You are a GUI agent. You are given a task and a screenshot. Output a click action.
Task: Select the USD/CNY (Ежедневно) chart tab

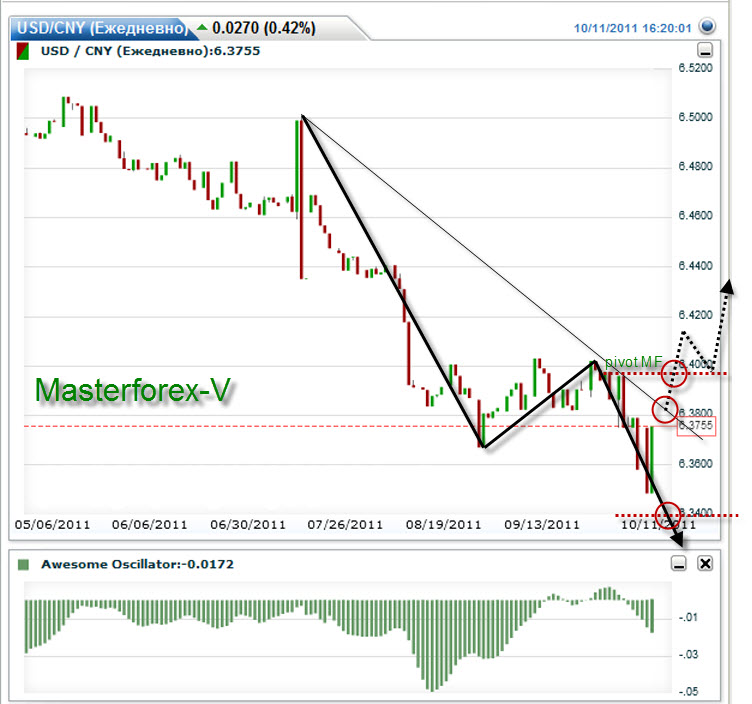[x=102, y=28]
